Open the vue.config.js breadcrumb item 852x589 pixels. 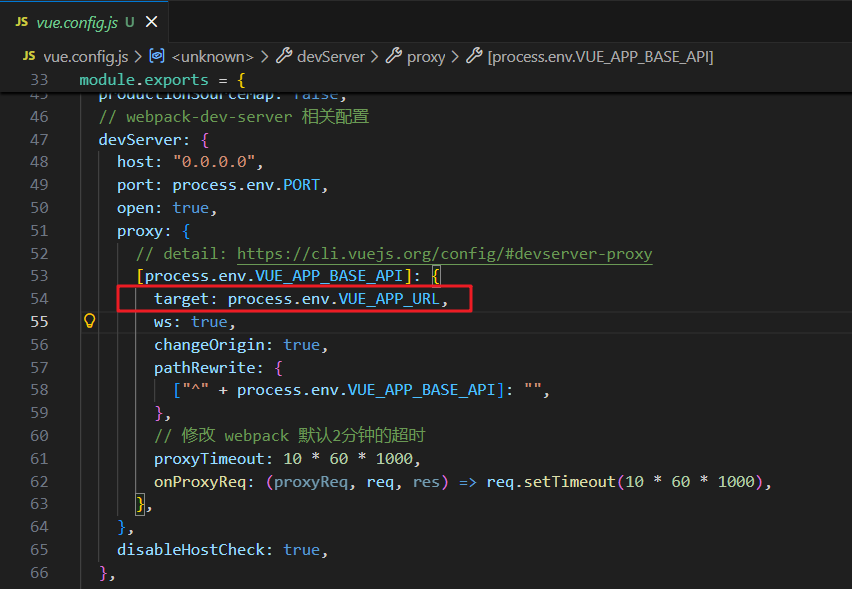(x=85, y=57)
